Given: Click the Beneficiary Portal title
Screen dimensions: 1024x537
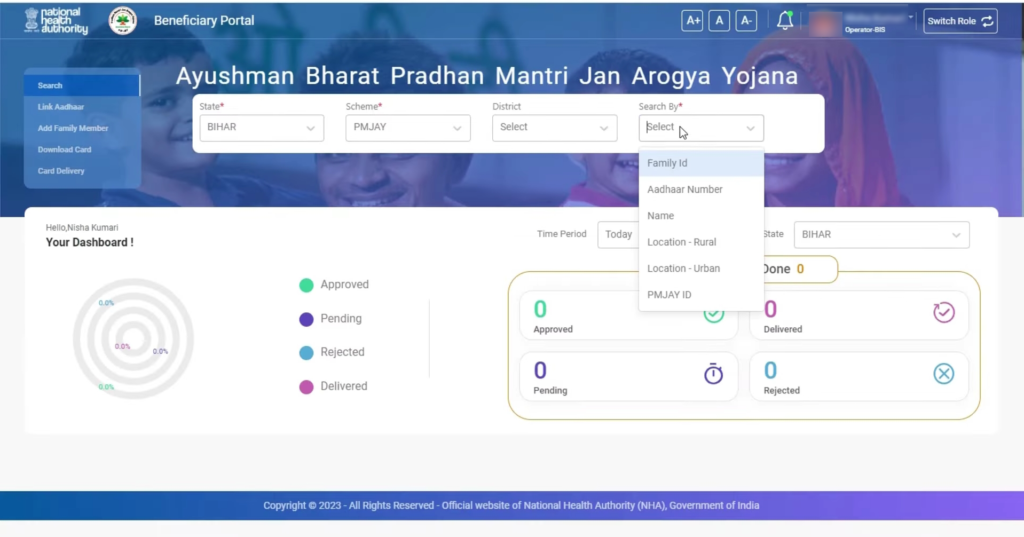Looking at the screenshot, I should [x=204, y=20].
